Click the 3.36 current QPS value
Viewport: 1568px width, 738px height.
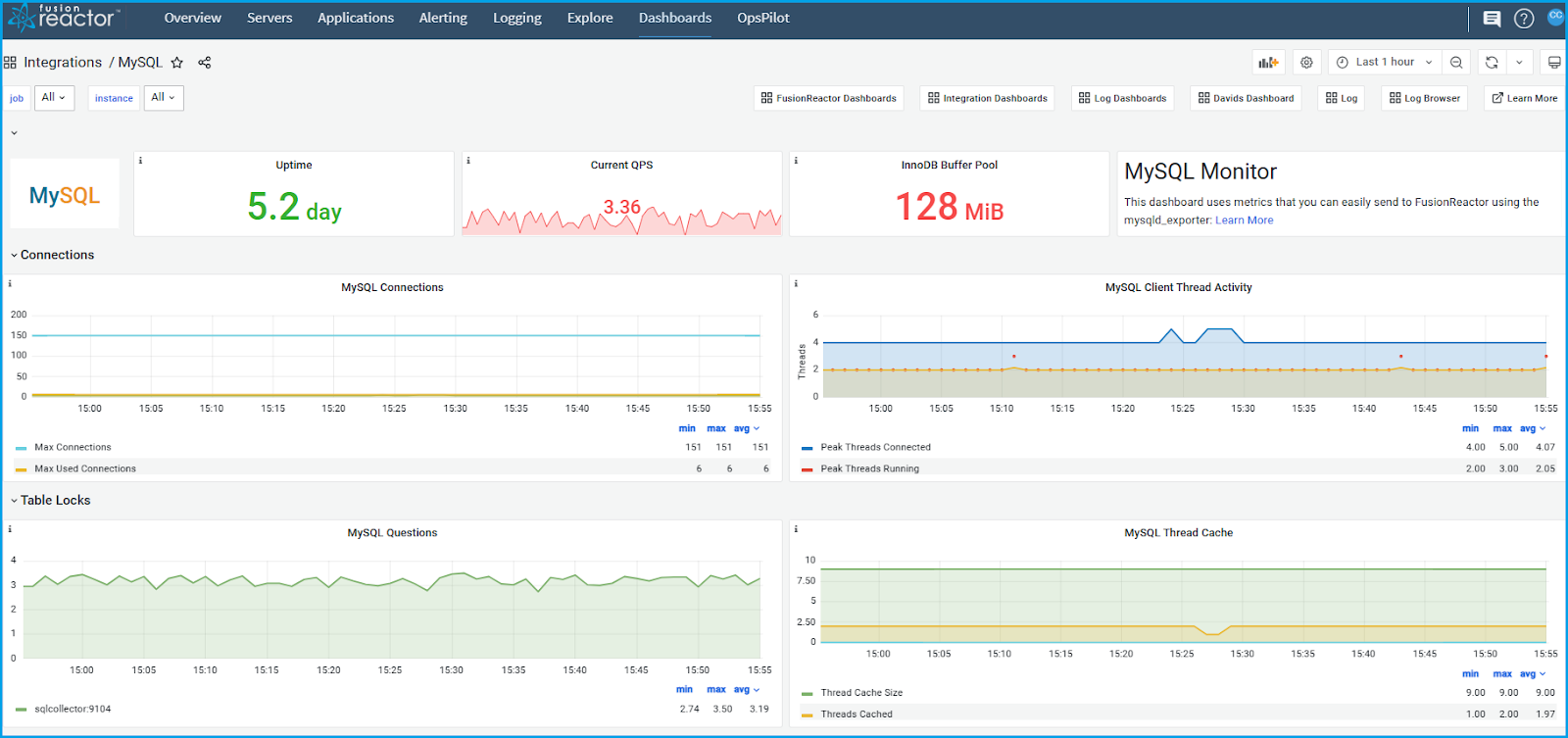click(621, 207)
